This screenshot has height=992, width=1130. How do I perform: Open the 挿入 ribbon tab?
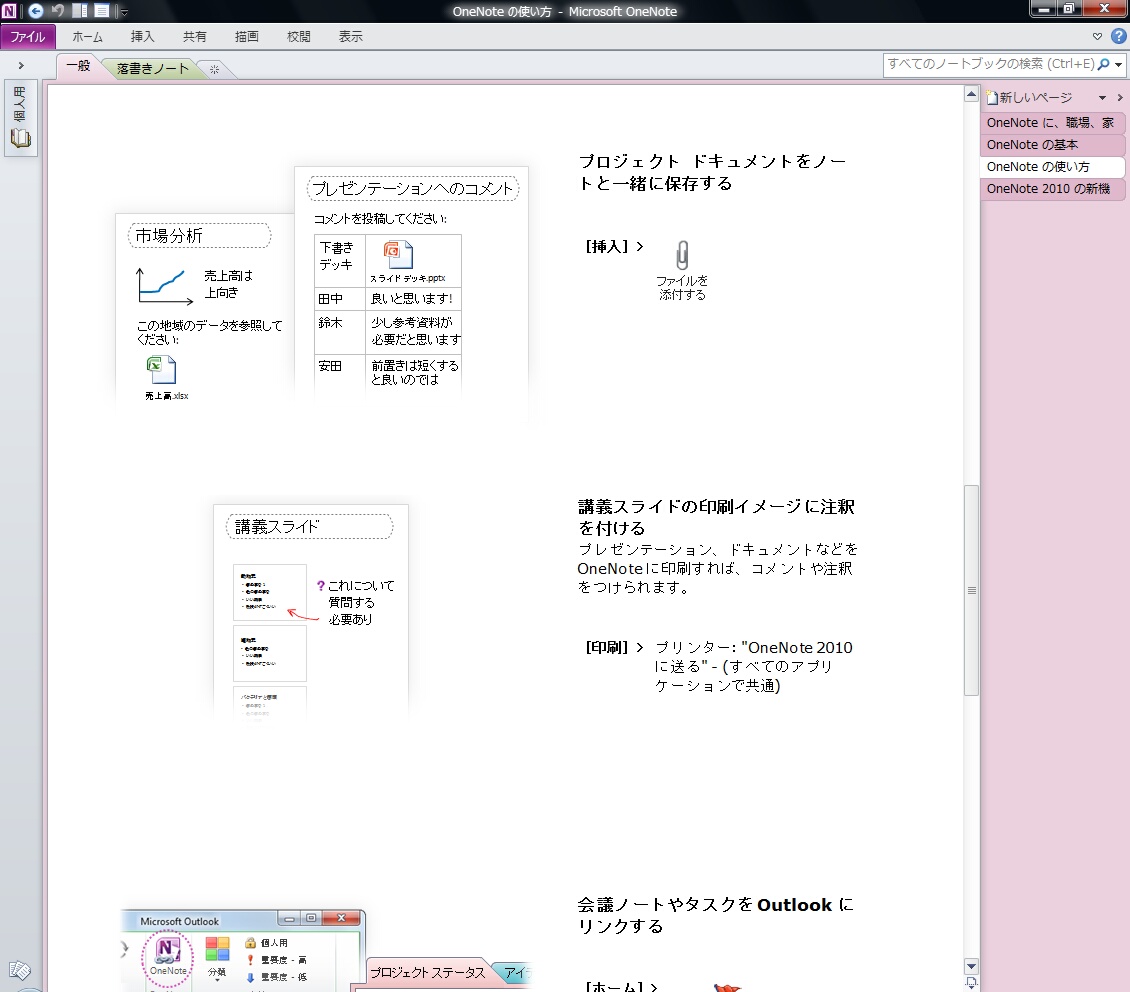(142, 37)
